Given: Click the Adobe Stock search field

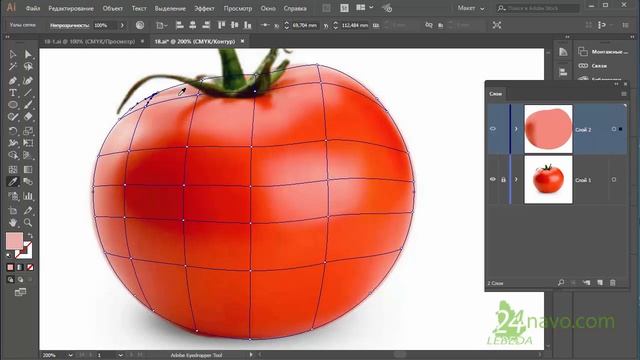Looking at the screenshot, I should pyautogui.click(x=537, y=8).
